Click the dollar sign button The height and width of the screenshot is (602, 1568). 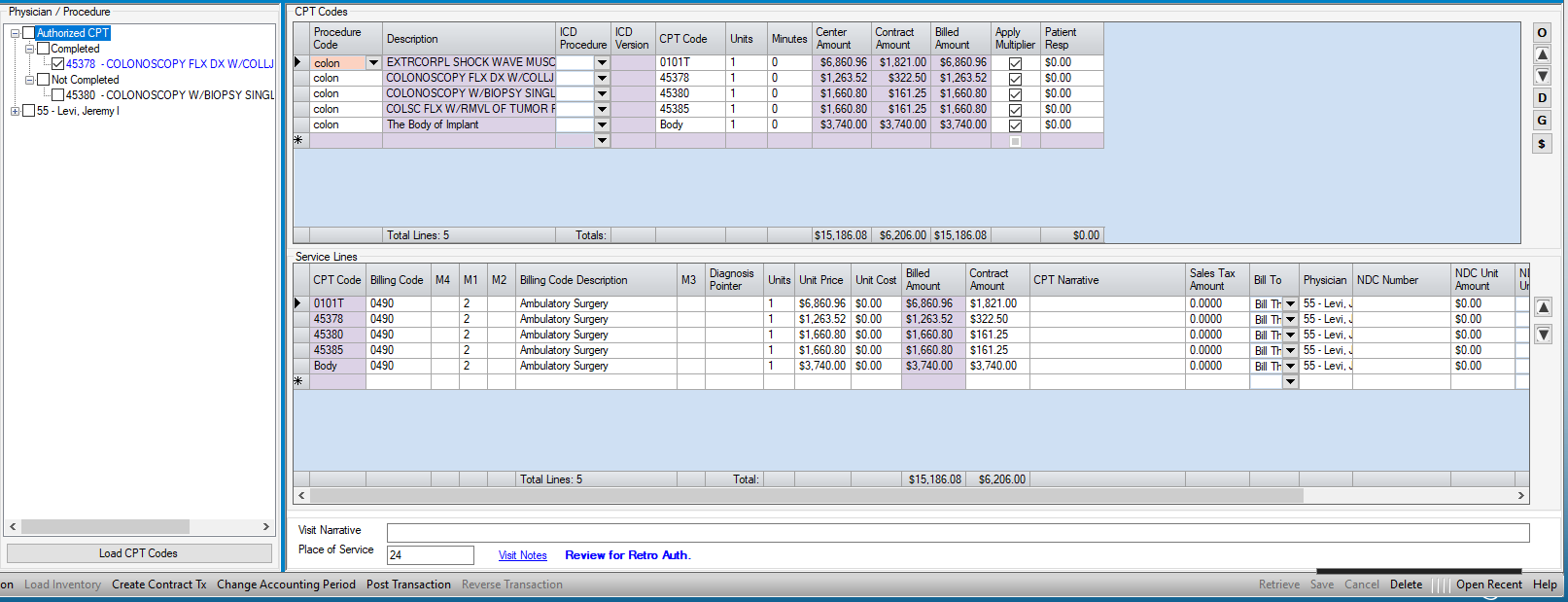tap(1542, 144)
